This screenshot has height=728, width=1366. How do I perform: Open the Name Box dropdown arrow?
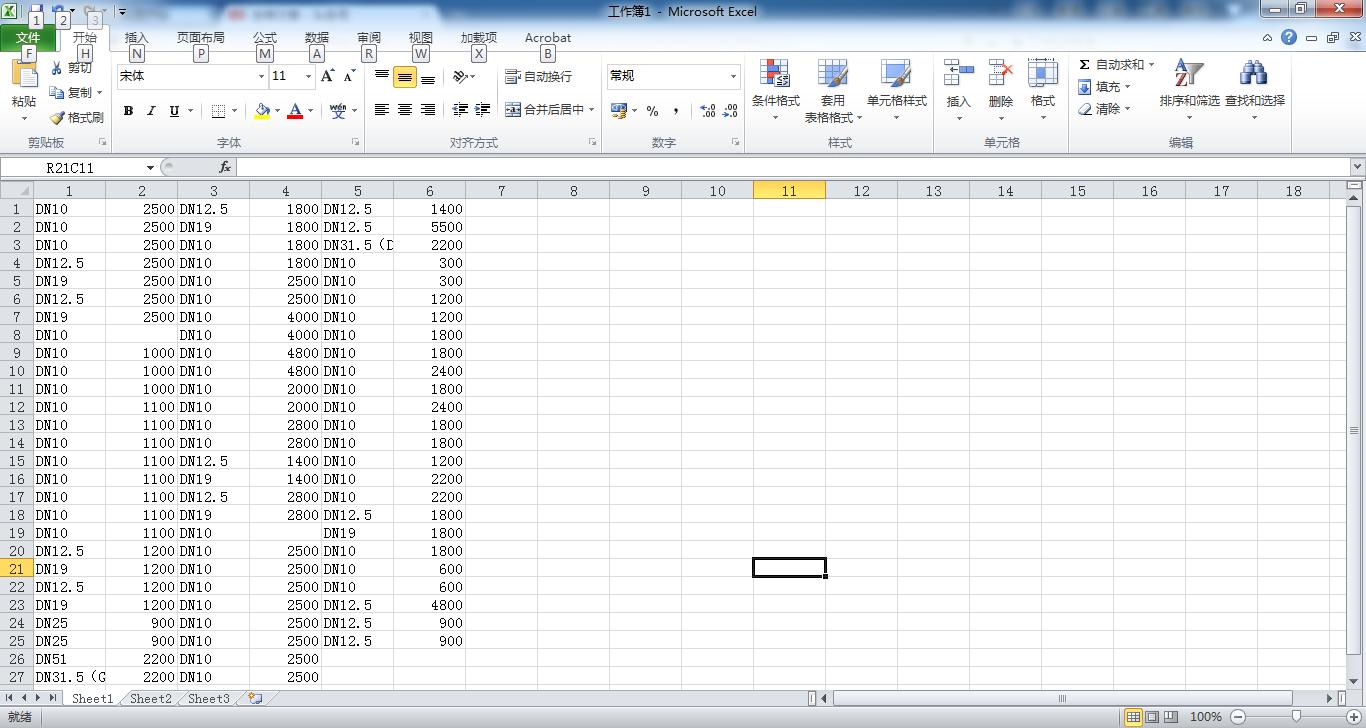point(150,168)
